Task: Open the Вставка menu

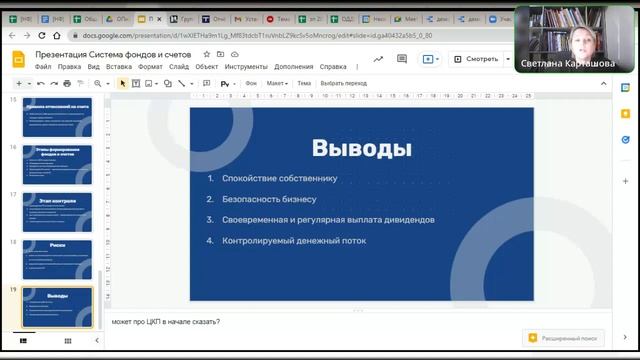Action: point(119,67)
